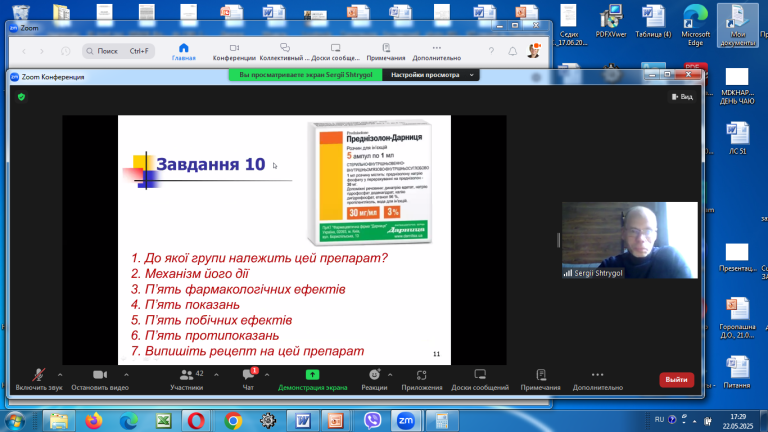Click the Вид view button
Image resolution: width=768 pixels, height=432 pixels.
[x=682, y=97]
